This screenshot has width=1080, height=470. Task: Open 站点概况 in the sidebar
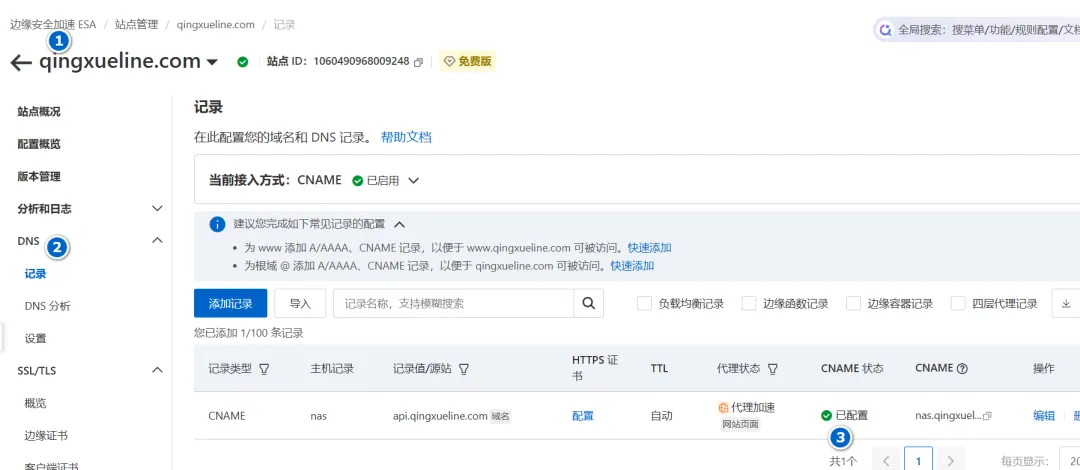(39, 112)
